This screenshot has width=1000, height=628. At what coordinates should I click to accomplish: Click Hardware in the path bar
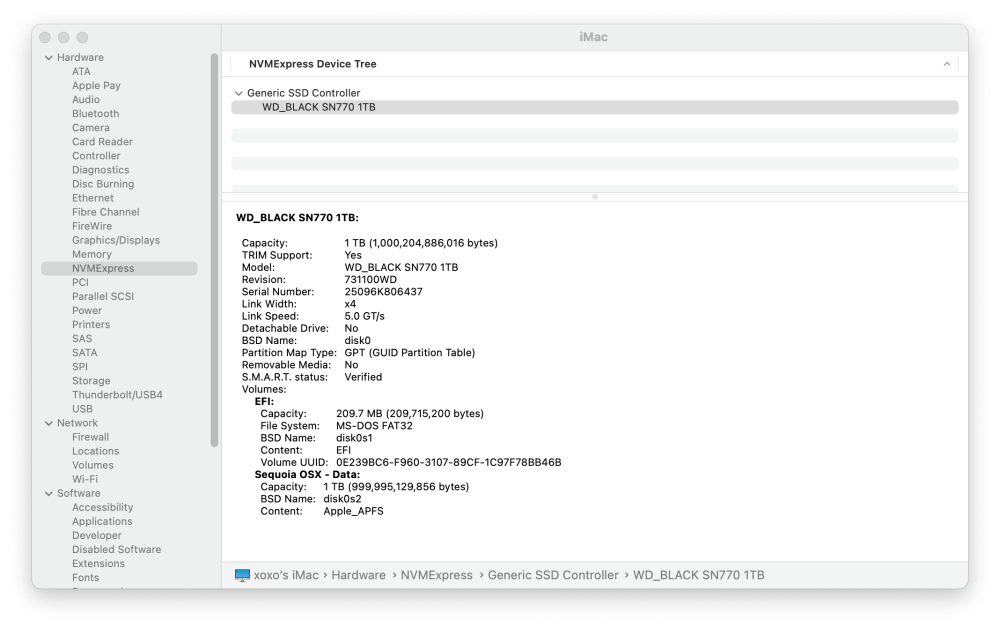tap(358, 575)
